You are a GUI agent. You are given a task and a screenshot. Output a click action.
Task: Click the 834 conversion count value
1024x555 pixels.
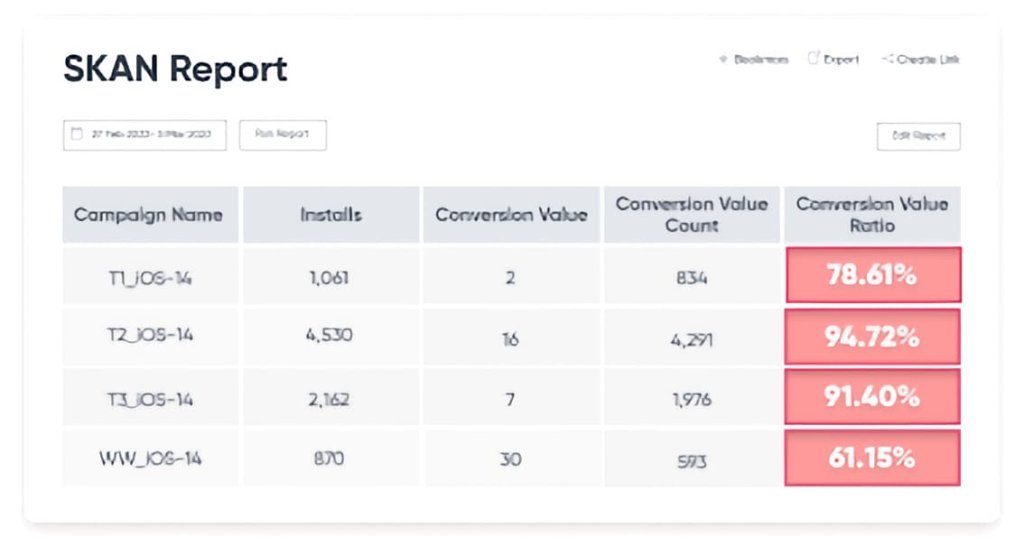[692, 278]
